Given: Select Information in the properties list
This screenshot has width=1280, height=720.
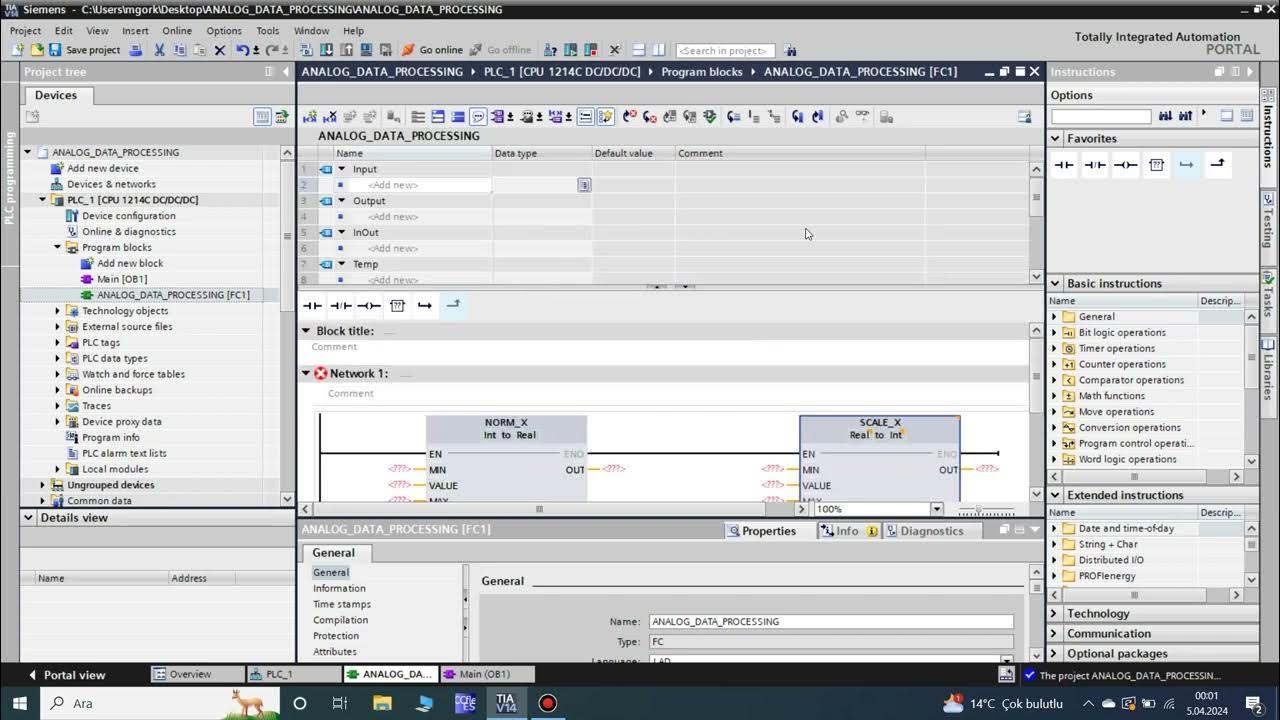Looking at the screenshot, I should click(339, 588).
